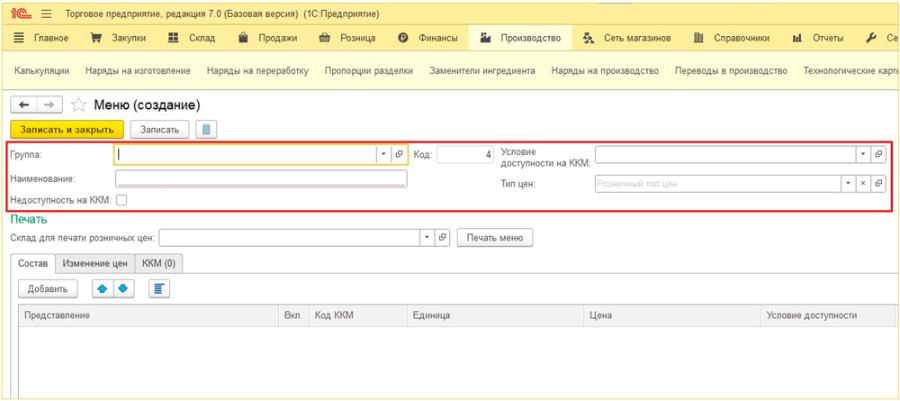The width and height of the screenshot is (900, 401).
Task: Open Склад для печати selection form icon
Action: [441, 238]
